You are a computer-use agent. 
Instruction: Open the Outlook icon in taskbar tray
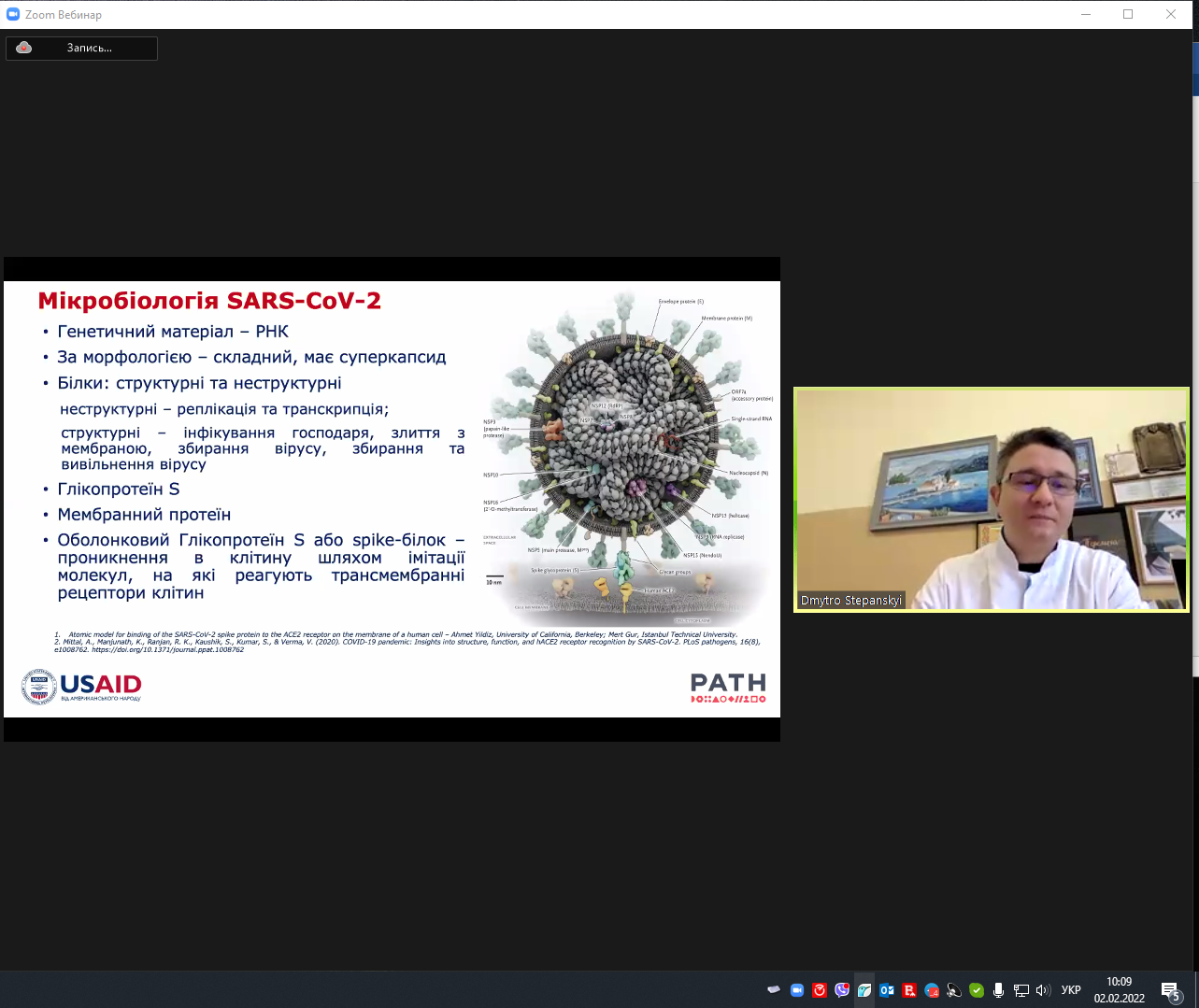click(x=887, y=990)
